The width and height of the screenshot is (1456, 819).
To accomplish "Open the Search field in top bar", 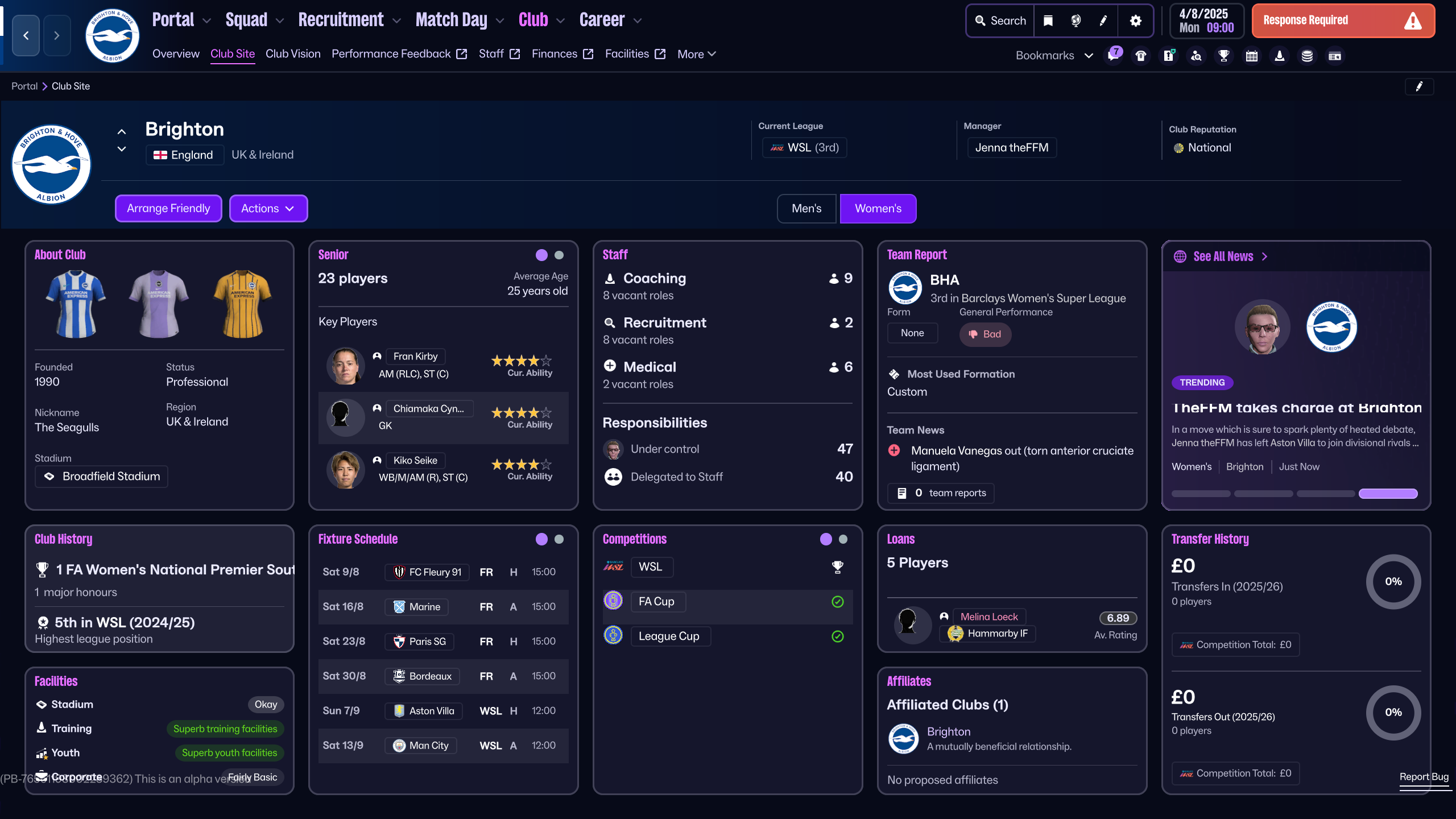I will (x=1000, y=20).
